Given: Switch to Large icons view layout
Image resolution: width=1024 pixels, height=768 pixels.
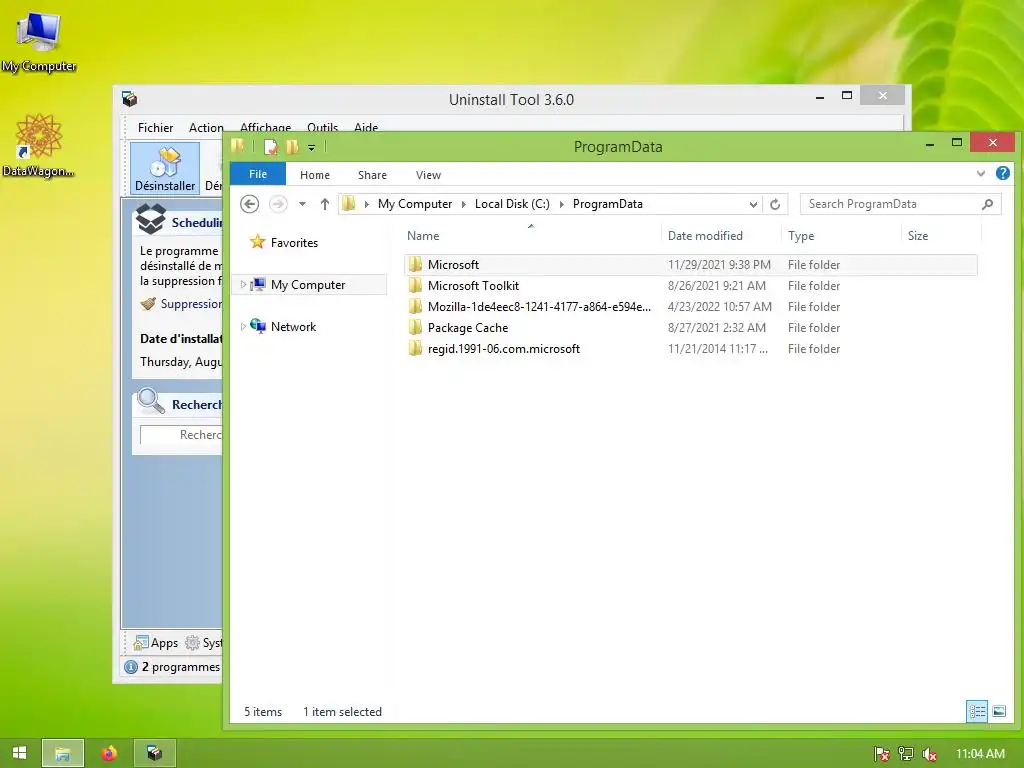Looking at the screenshot, I should click(999, 711).
